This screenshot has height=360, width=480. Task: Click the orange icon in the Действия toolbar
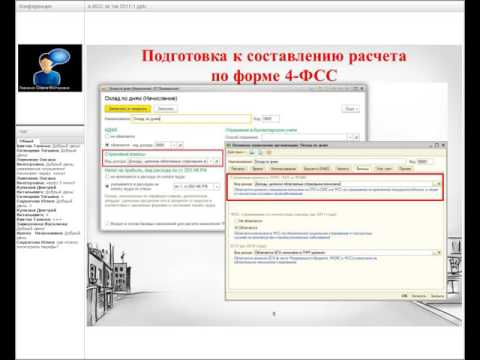pyautogui.click(x=269, y=152)
